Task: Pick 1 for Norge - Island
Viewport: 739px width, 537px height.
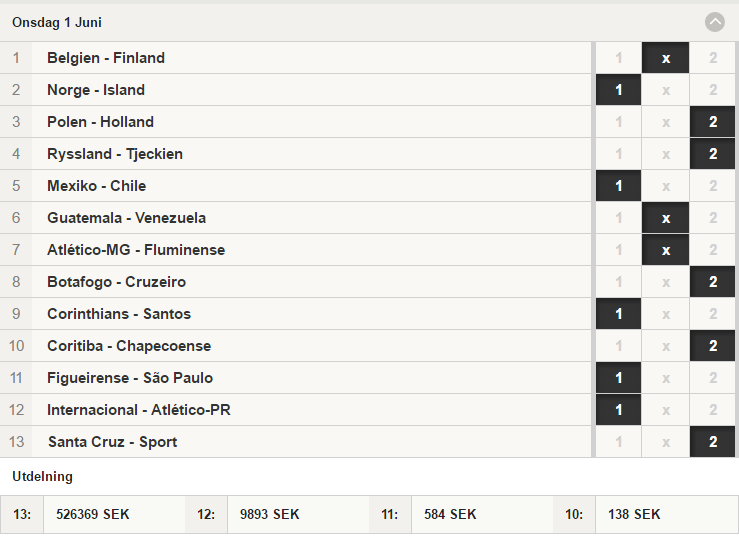Action: (618, 90)
